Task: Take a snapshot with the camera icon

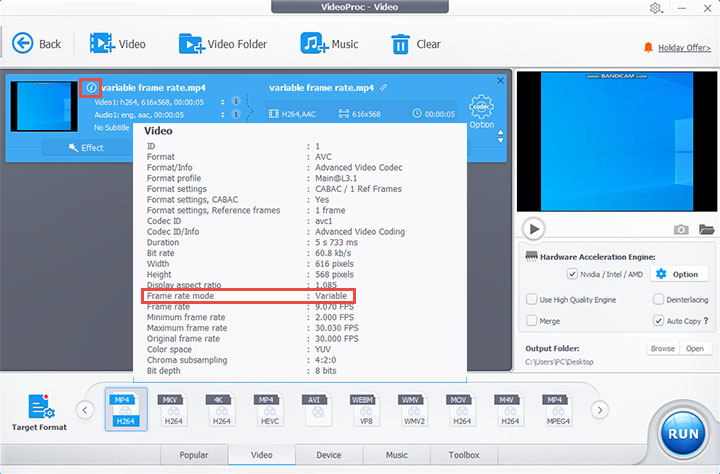Action: pyautogui.click(x=681, y=229)
